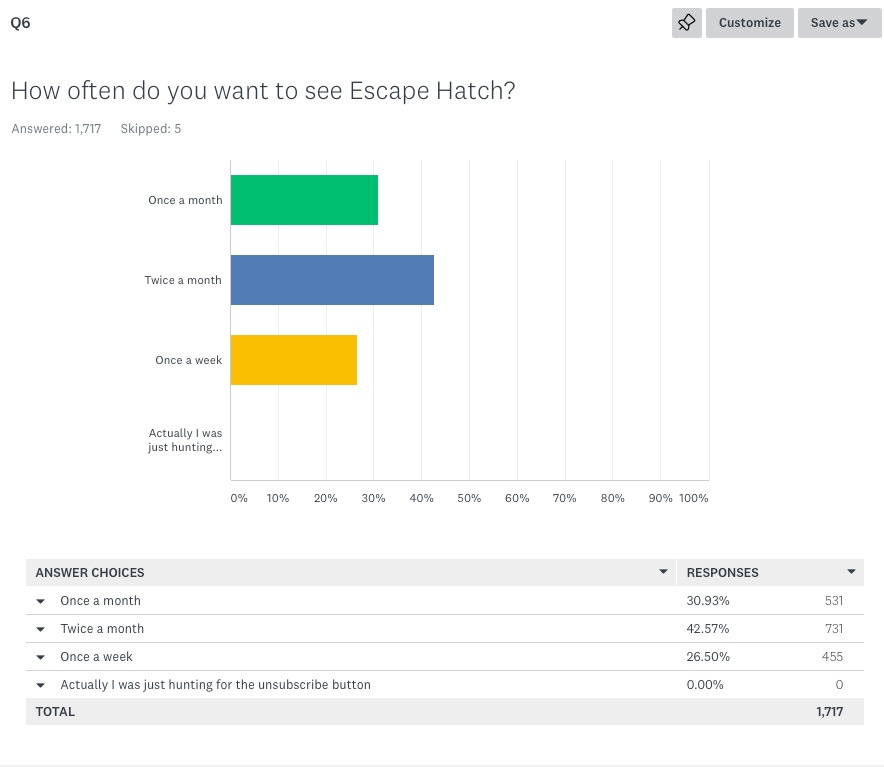Expand the Twice a month row arrow
Image resolution: width=884 pixels, height=767 pixels.
click(41, 629)
